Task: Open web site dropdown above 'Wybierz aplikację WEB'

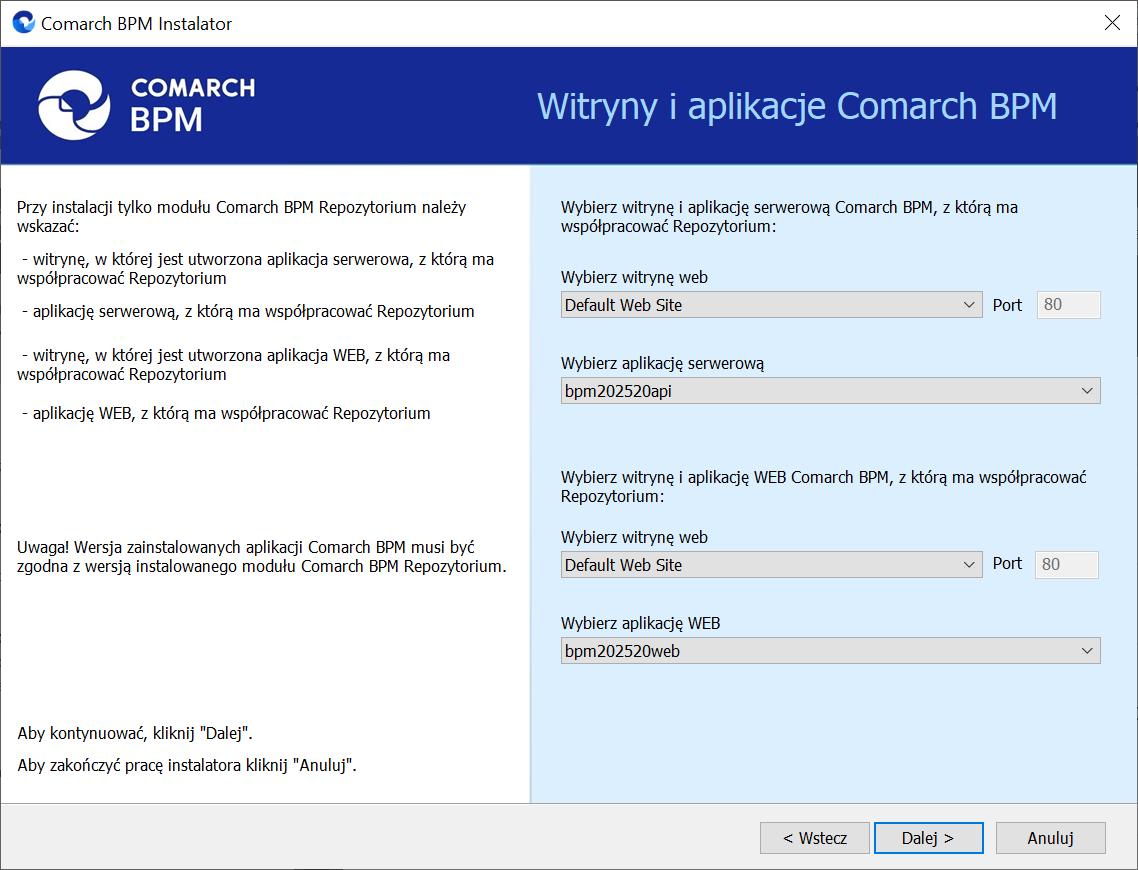Action: [x=771, y=565]
